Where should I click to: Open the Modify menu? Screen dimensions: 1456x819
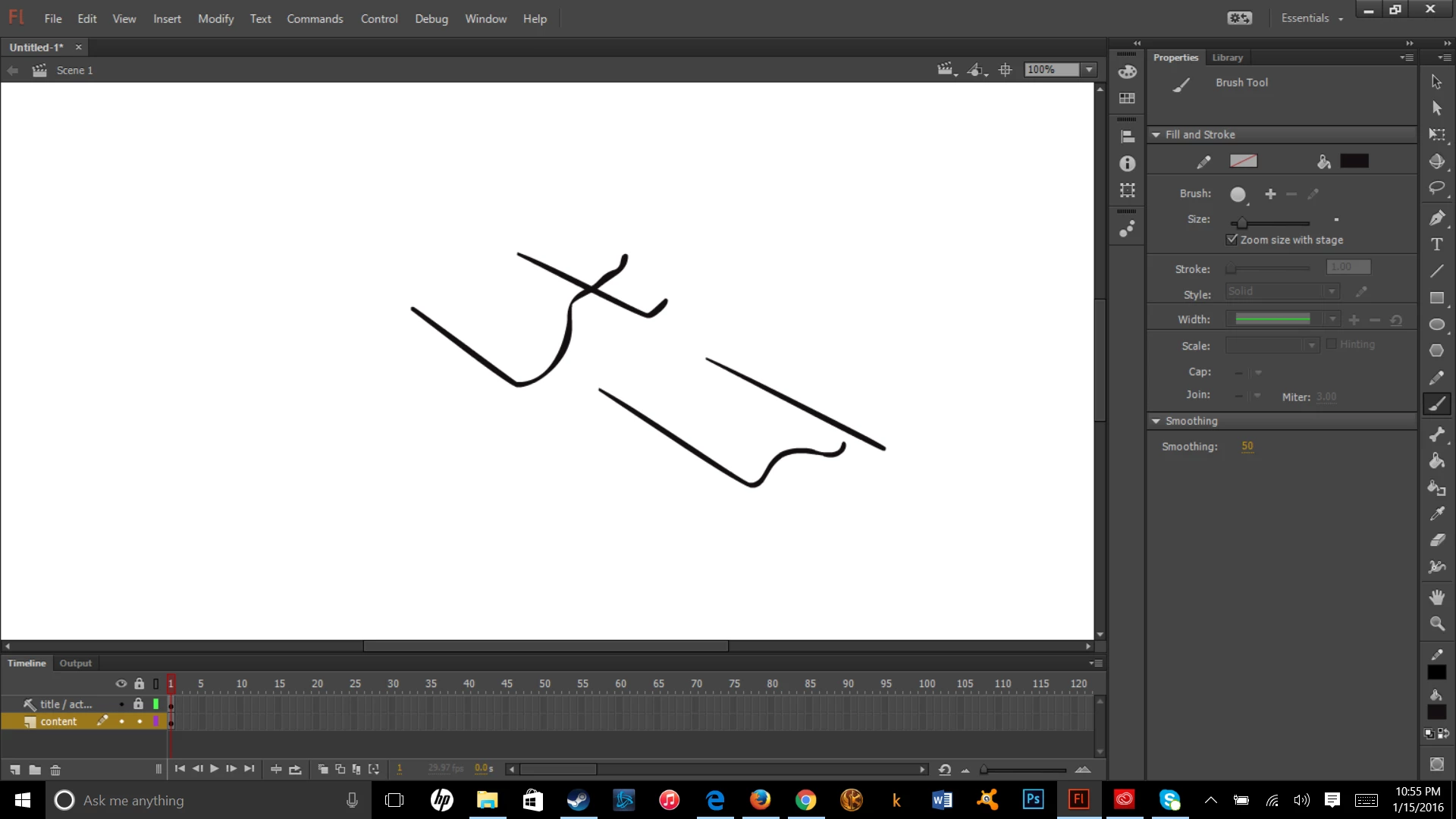click(x=215, y=18)
